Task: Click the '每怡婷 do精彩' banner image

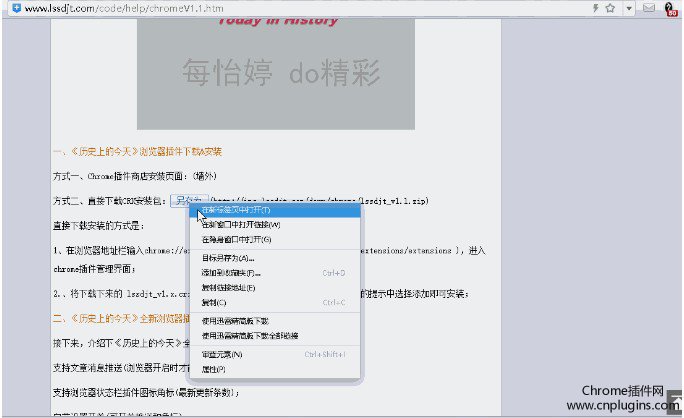Action: tap(276, 73)
